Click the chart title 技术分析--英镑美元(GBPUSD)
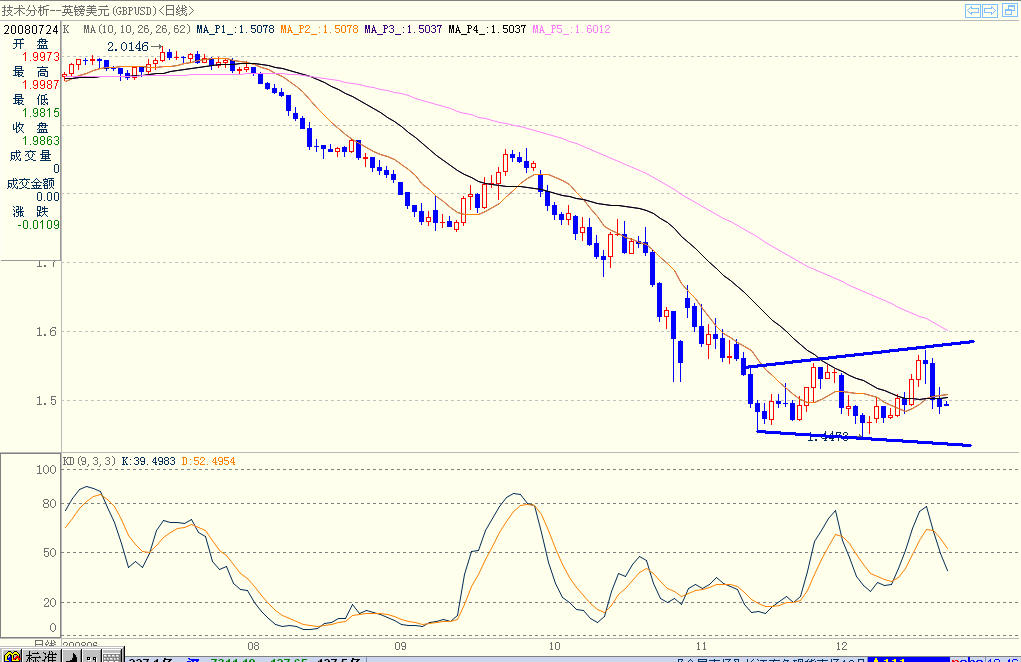This screenshot has width=1021, height=662. (x=79, y=10)
